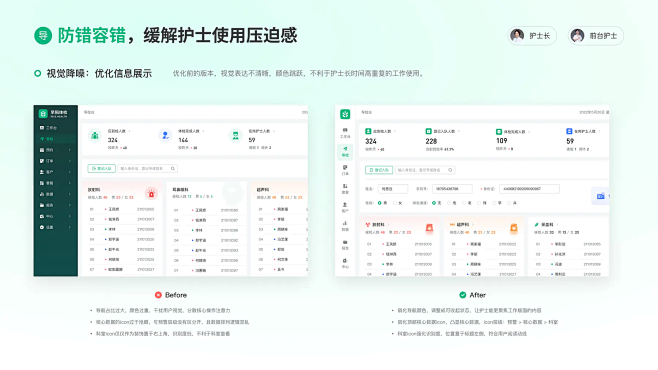Select the 女 gender radio in After form
Image resolution: width=658 pixels, height=370 pixels.
[394, 203]
